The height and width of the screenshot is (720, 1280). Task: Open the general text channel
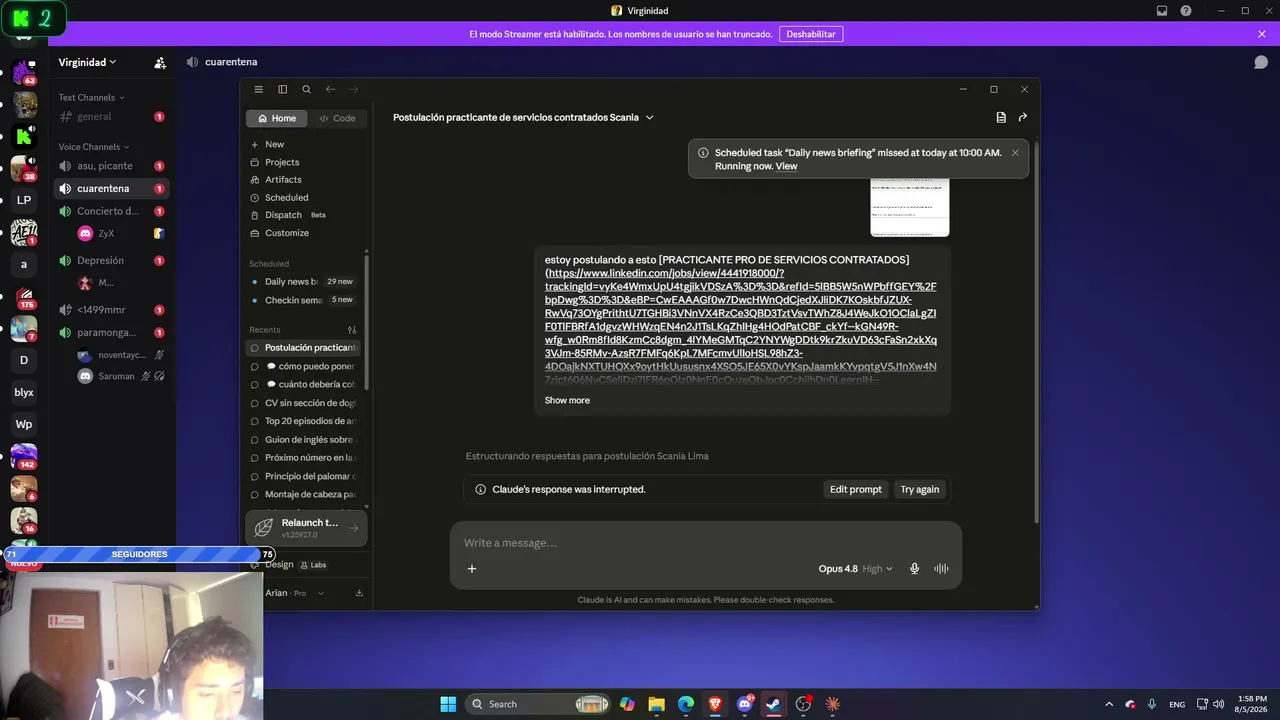(x=110, y=117)
